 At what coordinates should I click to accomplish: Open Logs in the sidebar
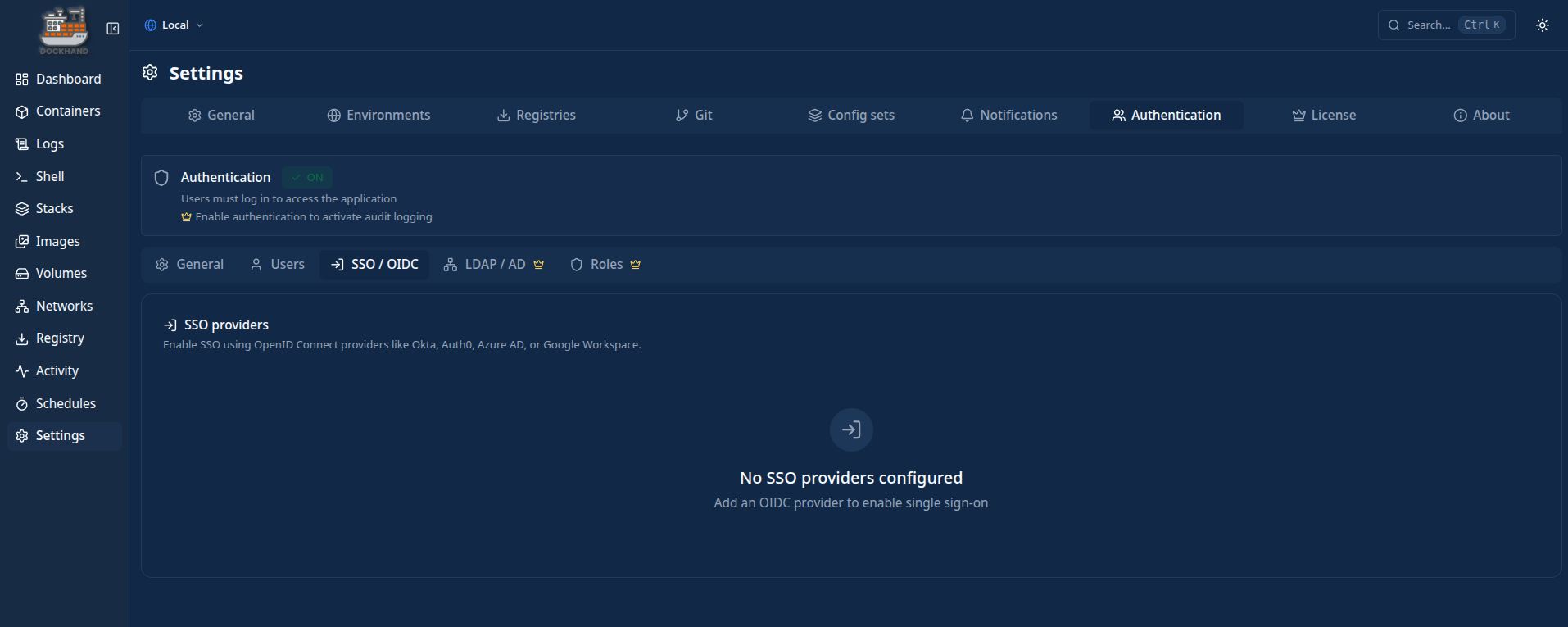65,144
